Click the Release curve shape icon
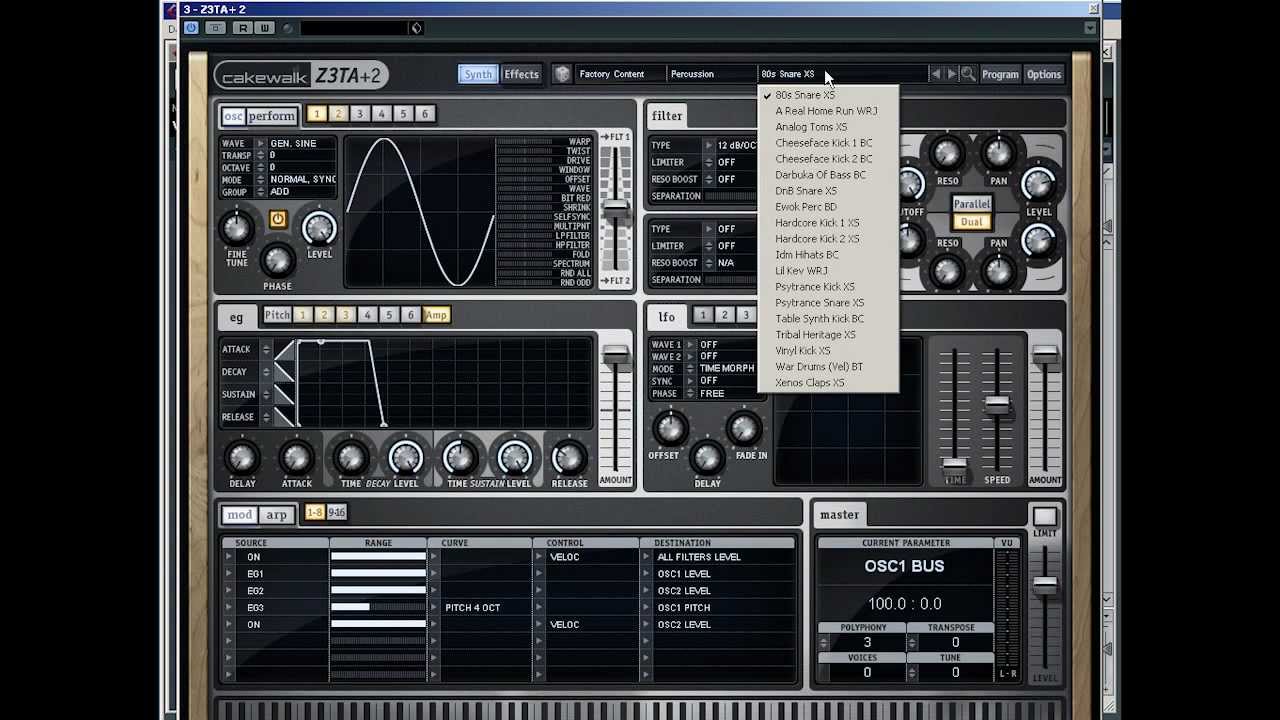The image size is (1280, 720). point(284,417)
